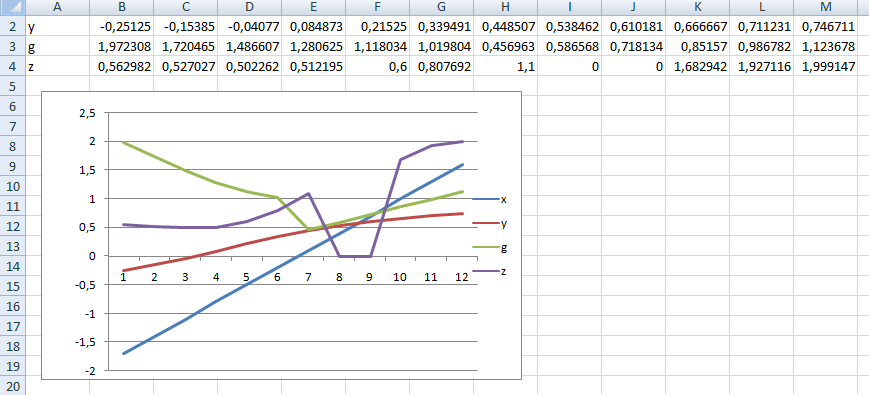Select column E header
This screenshot has height=395, width=869.
click(x=314, y=7)
